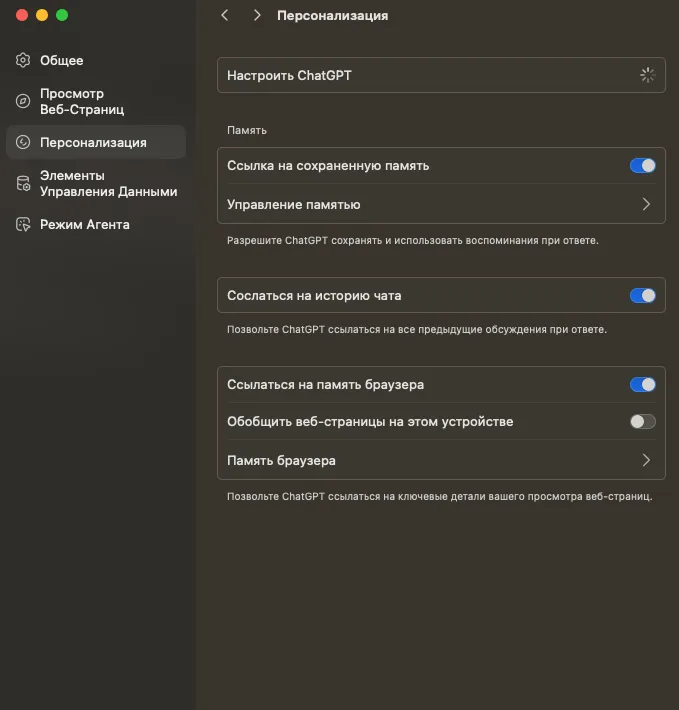
Task: Click the database icon for Элементы Управления Данными
Action: coord(23,184)
